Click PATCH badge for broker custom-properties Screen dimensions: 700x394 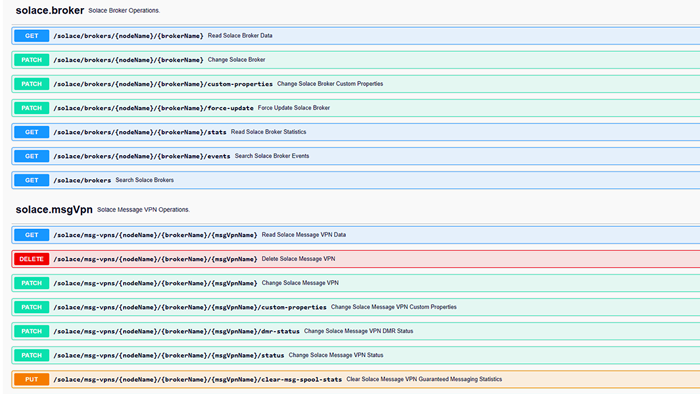[31, 84]
